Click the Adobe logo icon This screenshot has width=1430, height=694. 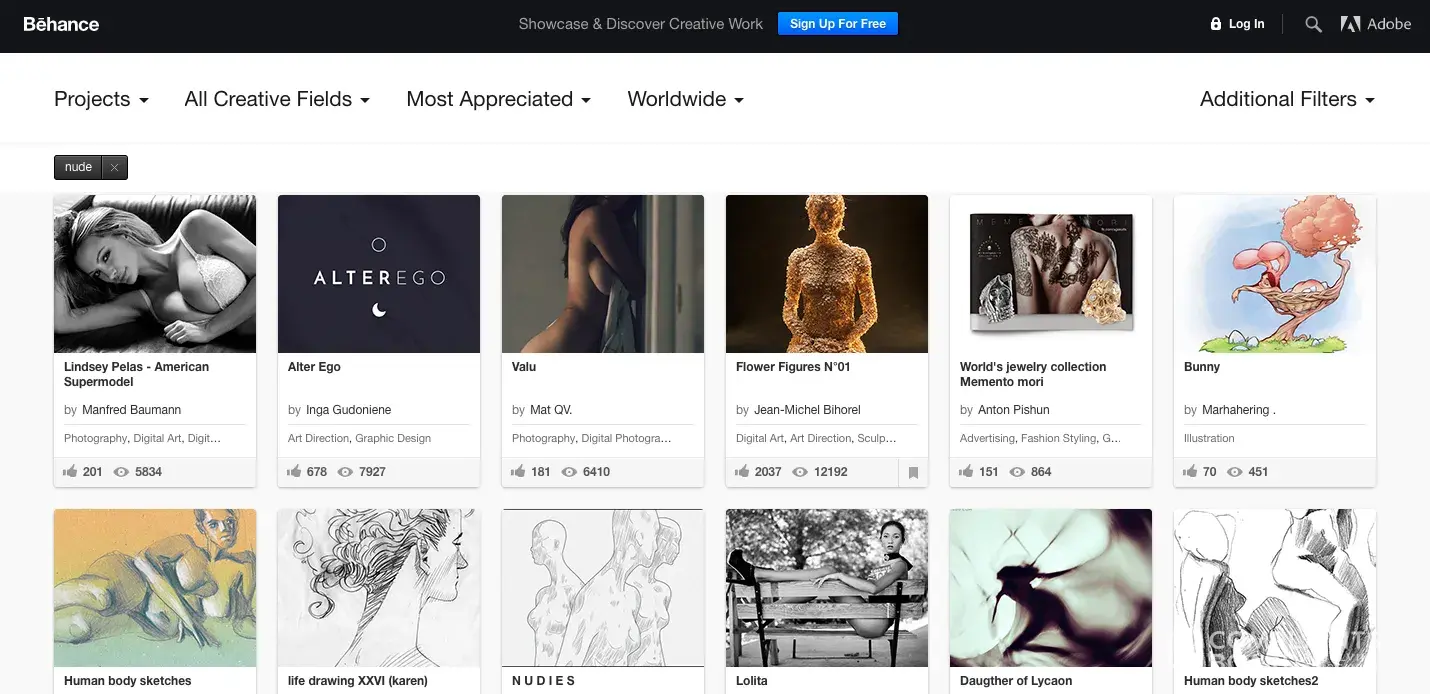(x=1350, y=24)
